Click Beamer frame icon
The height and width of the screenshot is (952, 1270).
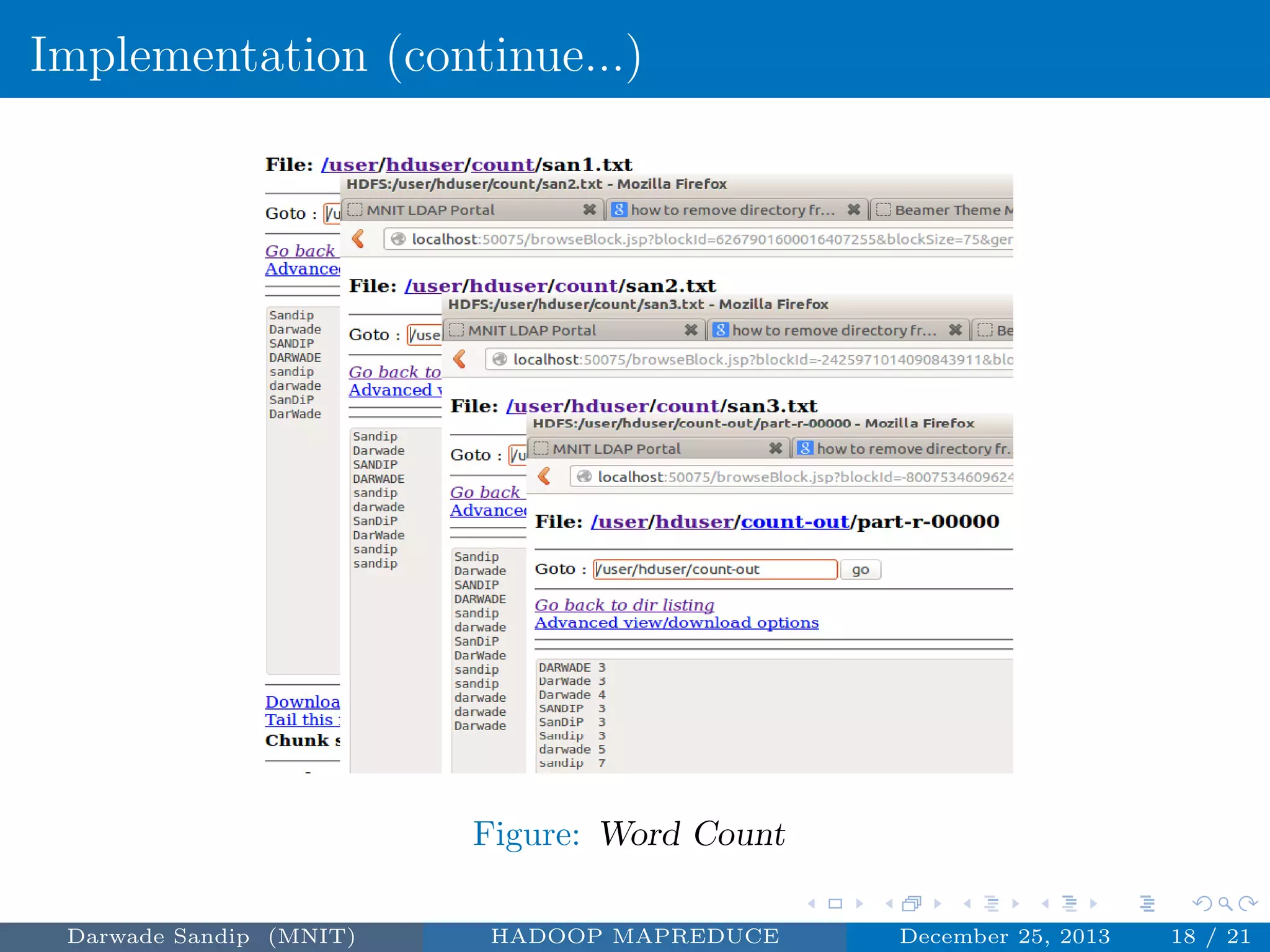point(912,904)
